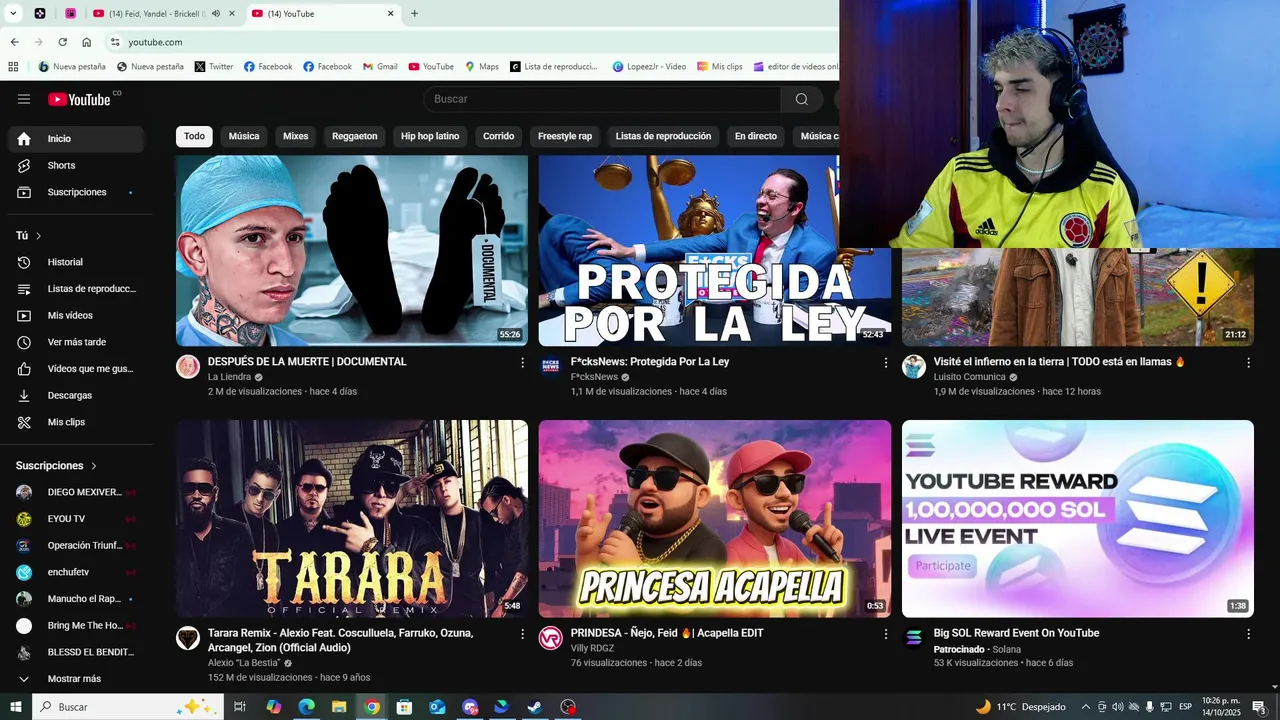Open a new browser tab
The width and height of the screenshot is (1280, 720).
coord(415,14)
